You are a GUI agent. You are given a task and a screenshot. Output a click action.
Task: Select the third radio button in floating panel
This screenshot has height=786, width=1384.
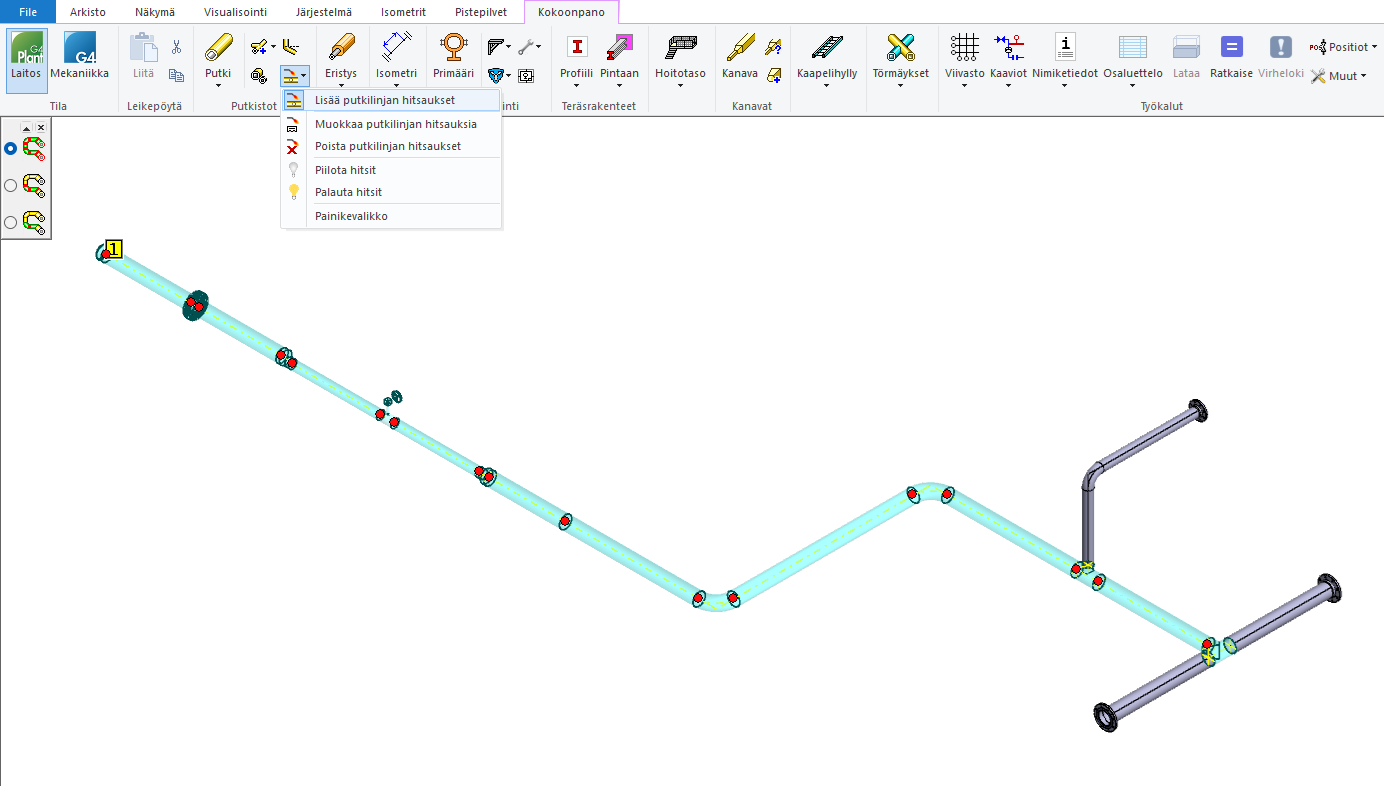coord(11,222)
